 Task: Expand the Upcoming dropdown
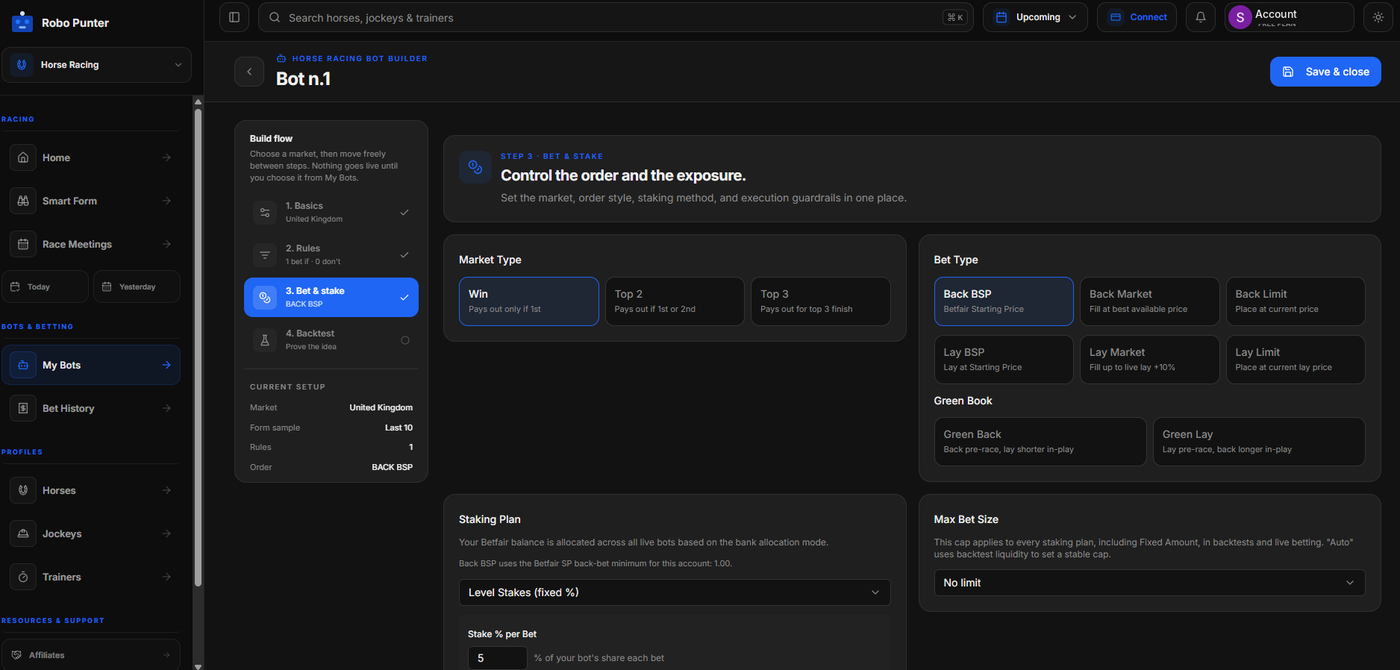(x=1036, y=17)
